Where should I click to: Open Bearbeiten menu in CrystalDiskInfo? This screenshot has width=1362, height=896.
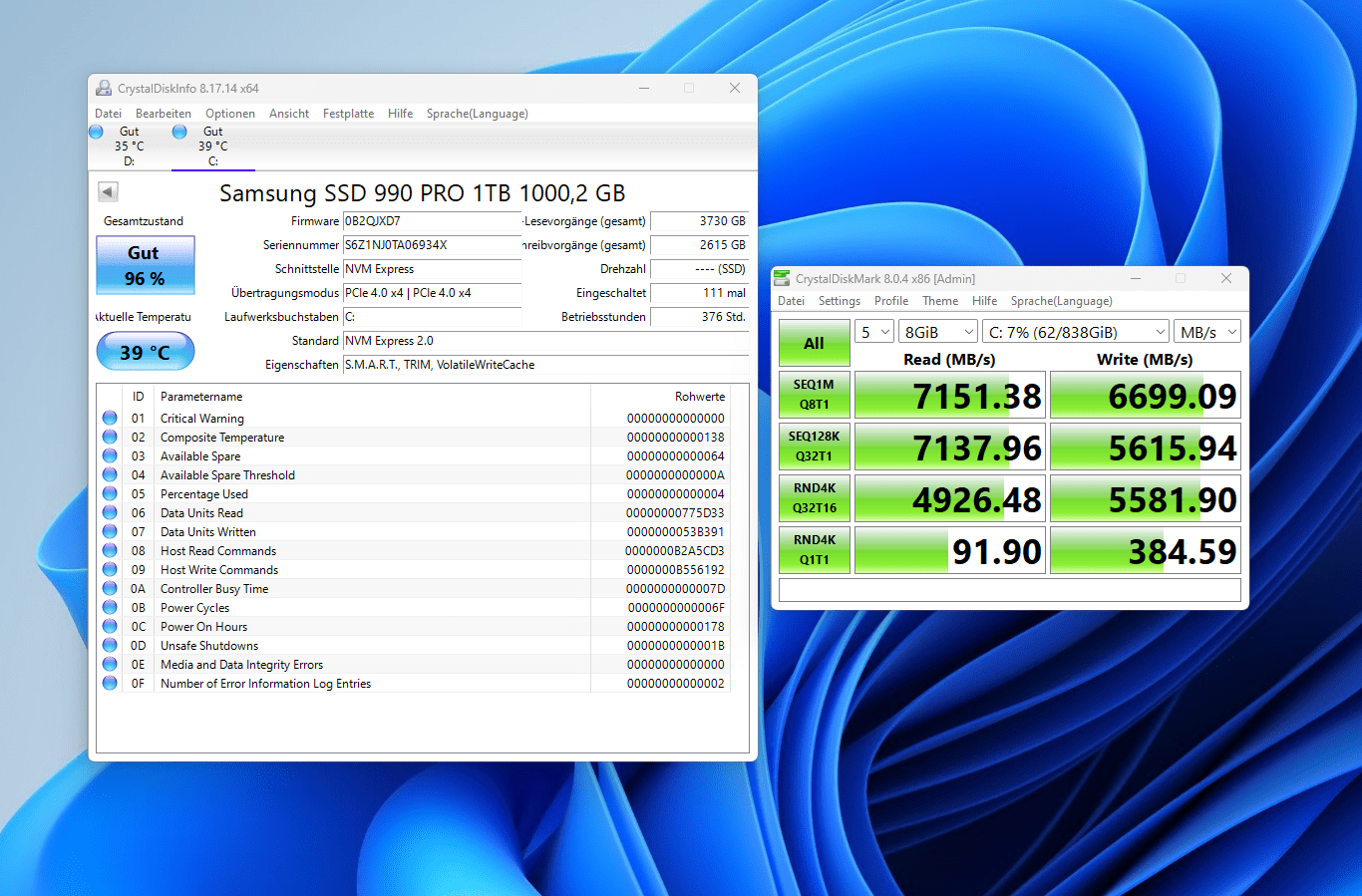(x=164, y=114)
